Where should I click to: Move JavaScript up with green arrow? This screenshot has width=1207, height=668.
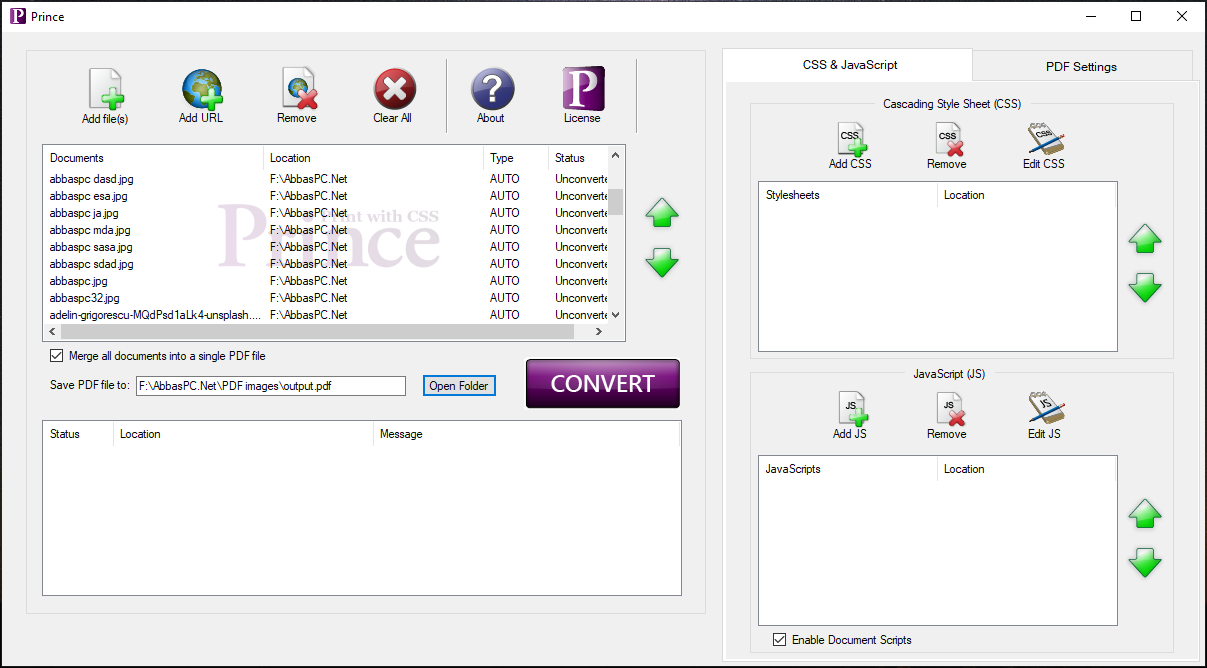pyautogui.click(x=1145, y=514)
